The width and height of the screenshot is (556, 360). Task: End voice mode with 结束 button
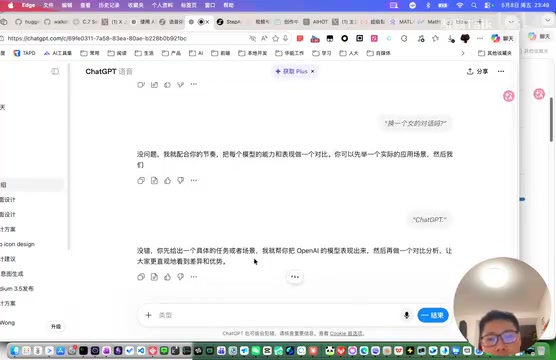[x=433, y=315]
